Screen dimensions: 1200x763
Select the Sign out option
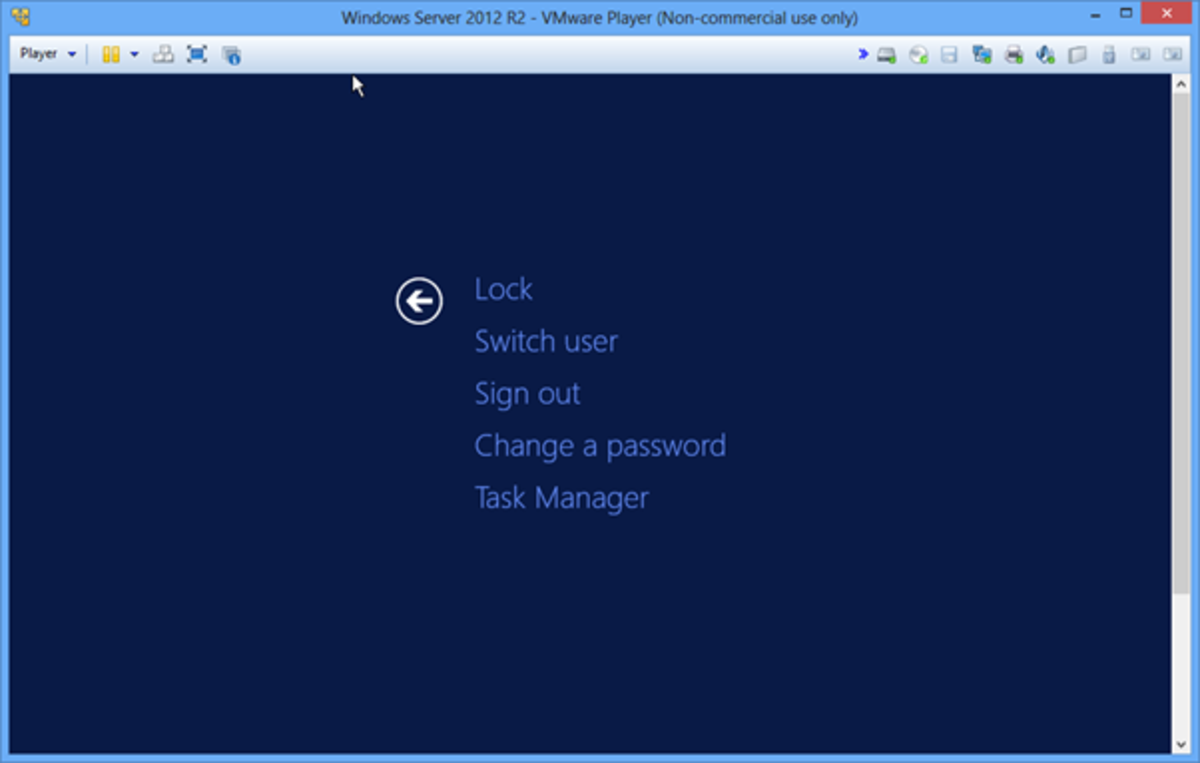[x=527, y=393]
